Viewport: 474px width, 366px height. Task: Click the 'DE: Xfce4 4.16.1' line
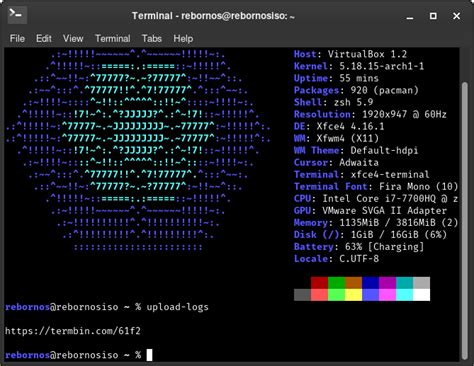click(x=339, y=126)
